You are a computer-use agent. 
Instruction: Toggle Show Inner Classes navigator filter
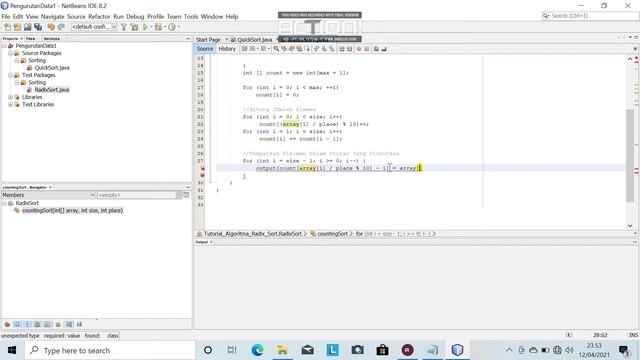48,324
